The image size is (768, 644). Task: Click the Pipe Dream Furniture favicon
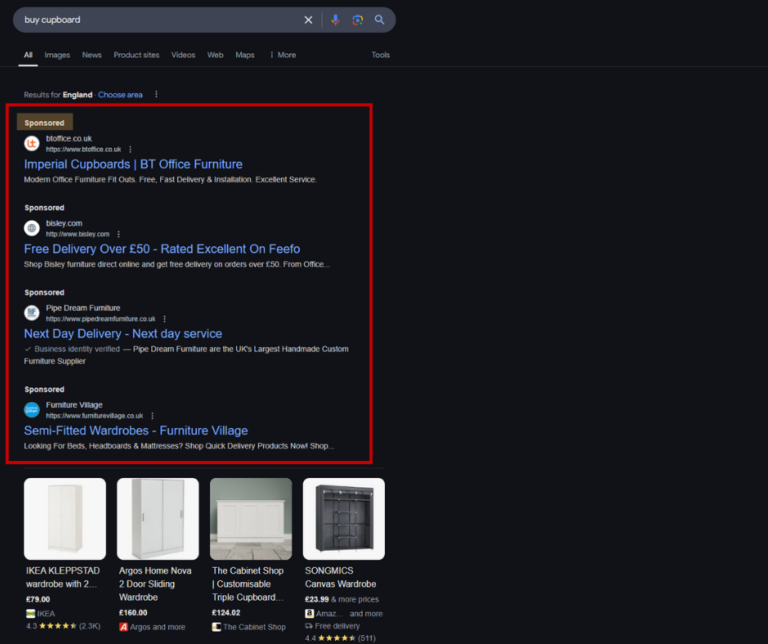(x=32, y=313)
